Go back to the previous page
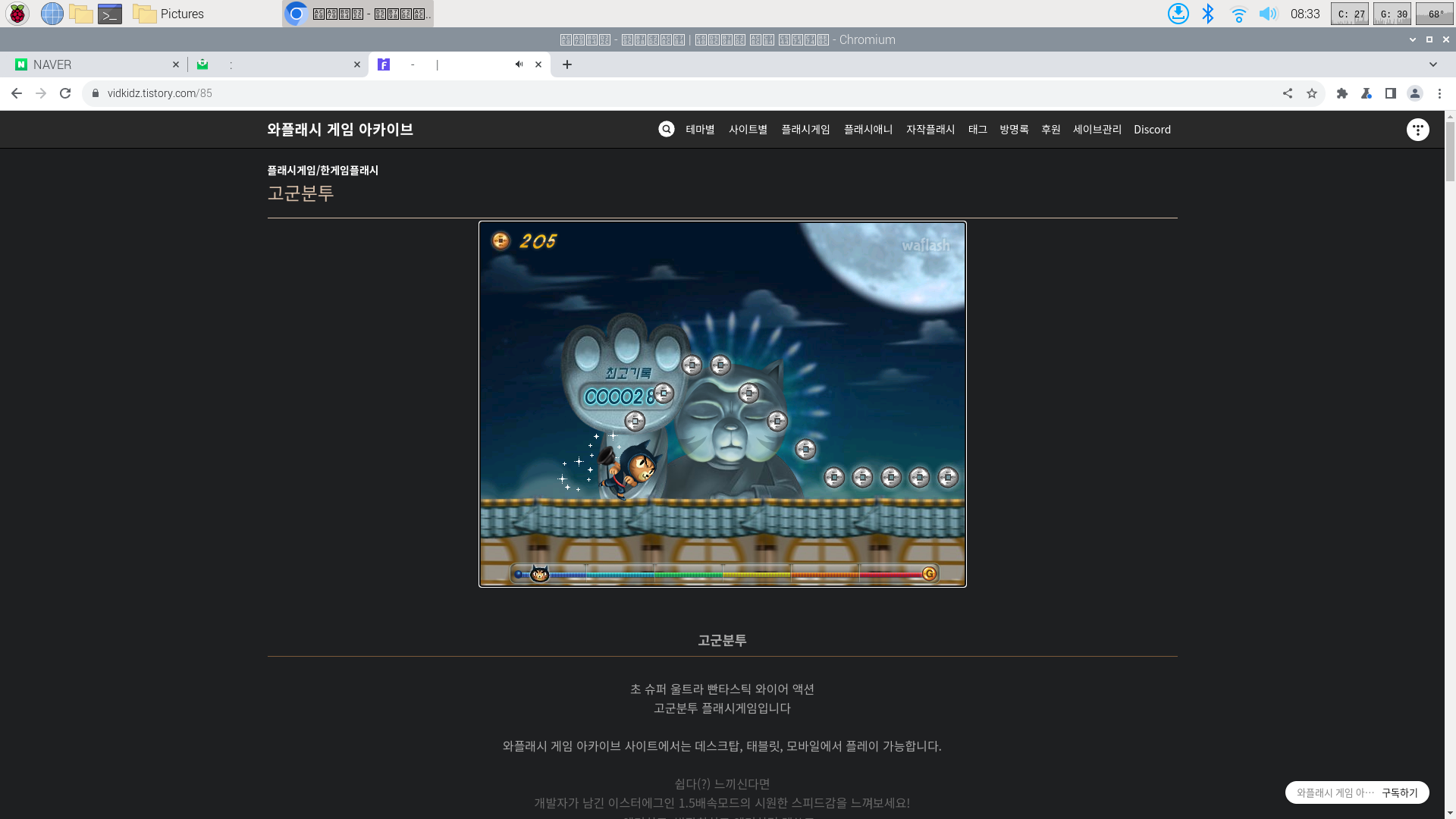The image size is (1456, 819). (17, 93)
